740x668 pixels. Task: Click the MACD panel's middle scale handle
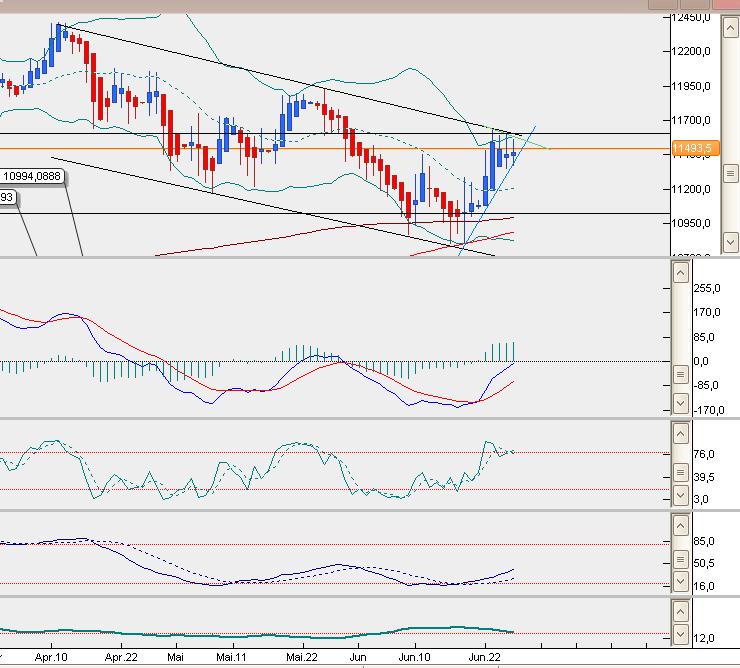coord(680,375)
